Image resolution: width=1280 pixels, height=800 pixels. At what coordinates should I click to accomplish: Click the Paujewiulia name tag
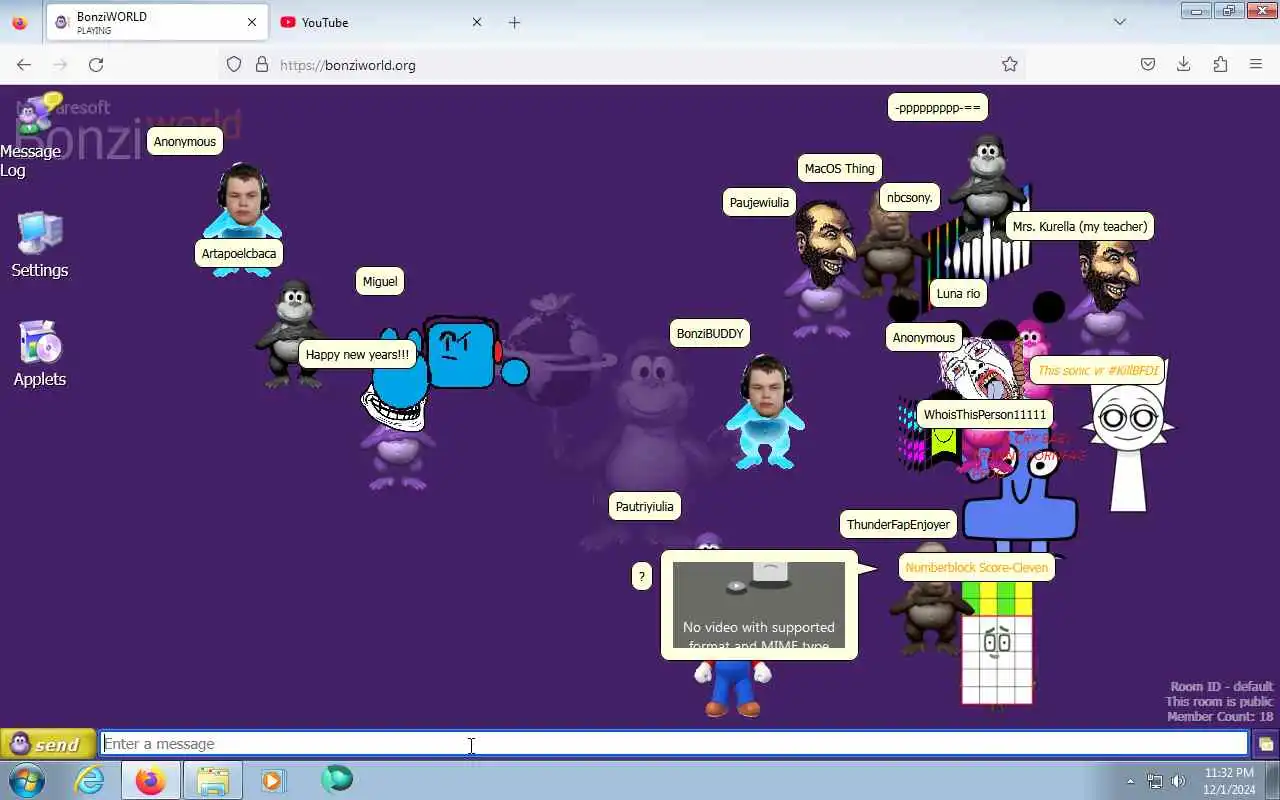tap(759, 203)
